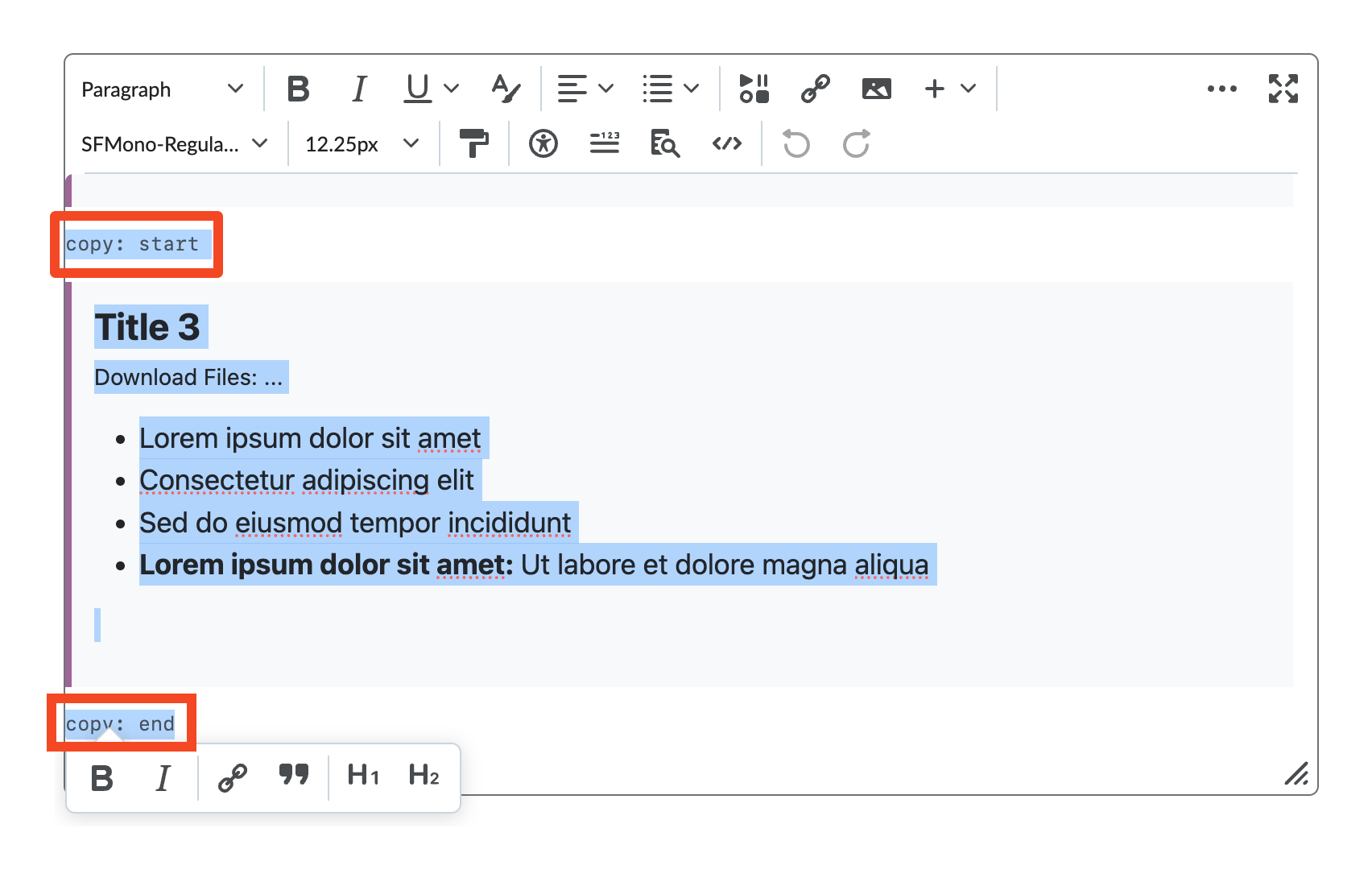
Task: Open the ellipsis more-actions menu
Action: (x=1221, y=89)
